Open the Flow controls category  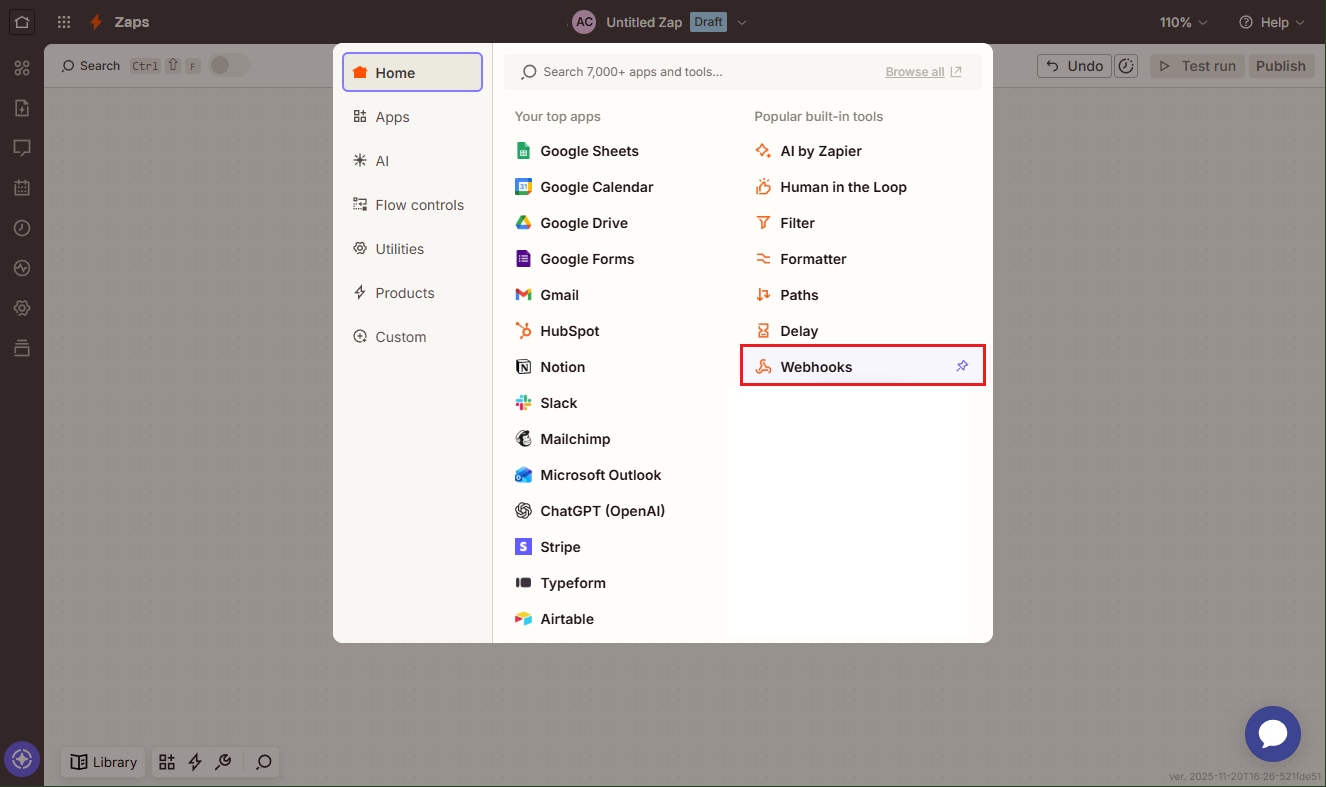tap(412, 205)
